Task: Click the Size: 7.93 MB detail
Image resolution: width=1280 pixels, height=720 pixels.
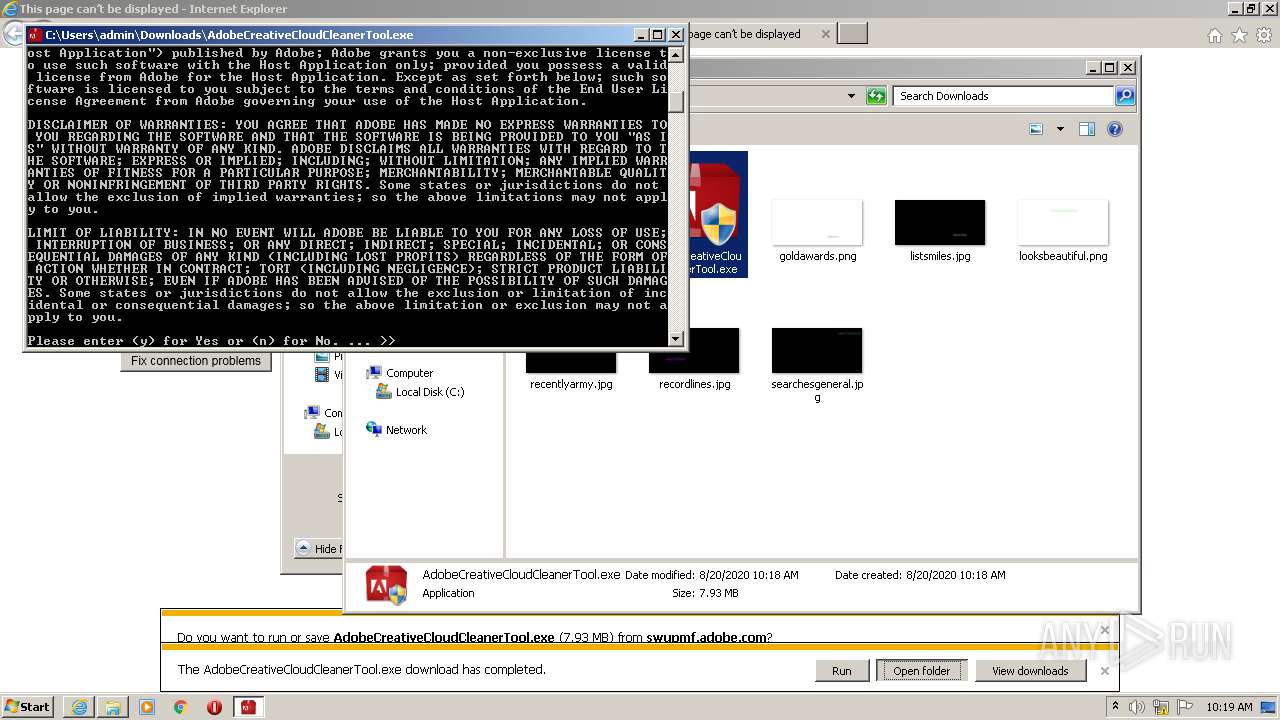Action: (x=705, y=593)
